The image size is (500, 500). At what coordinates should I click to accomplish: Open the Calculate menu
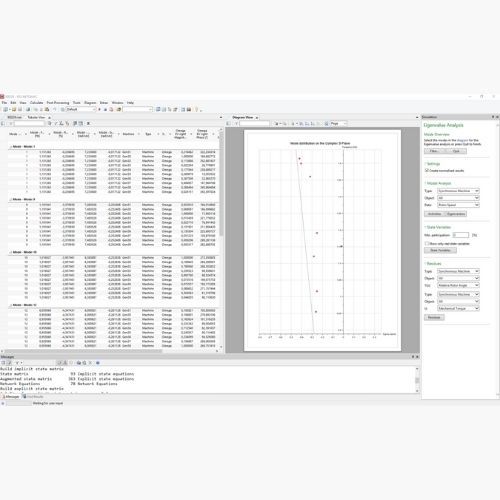(x=37, y=103)
